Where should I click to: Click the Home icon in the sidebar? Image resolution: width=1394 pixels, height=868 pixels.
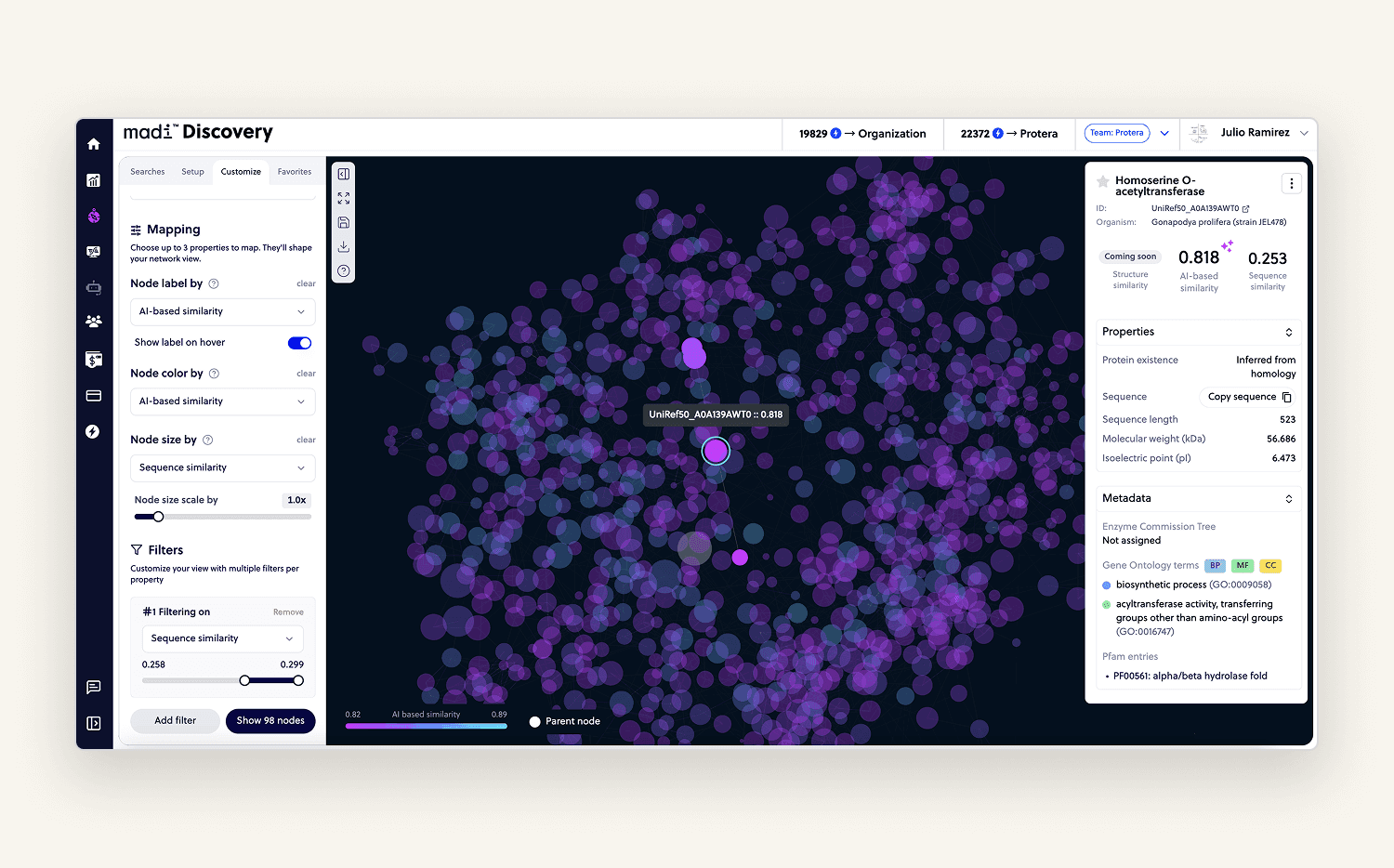pyautogui.click(x=94, y=144)
